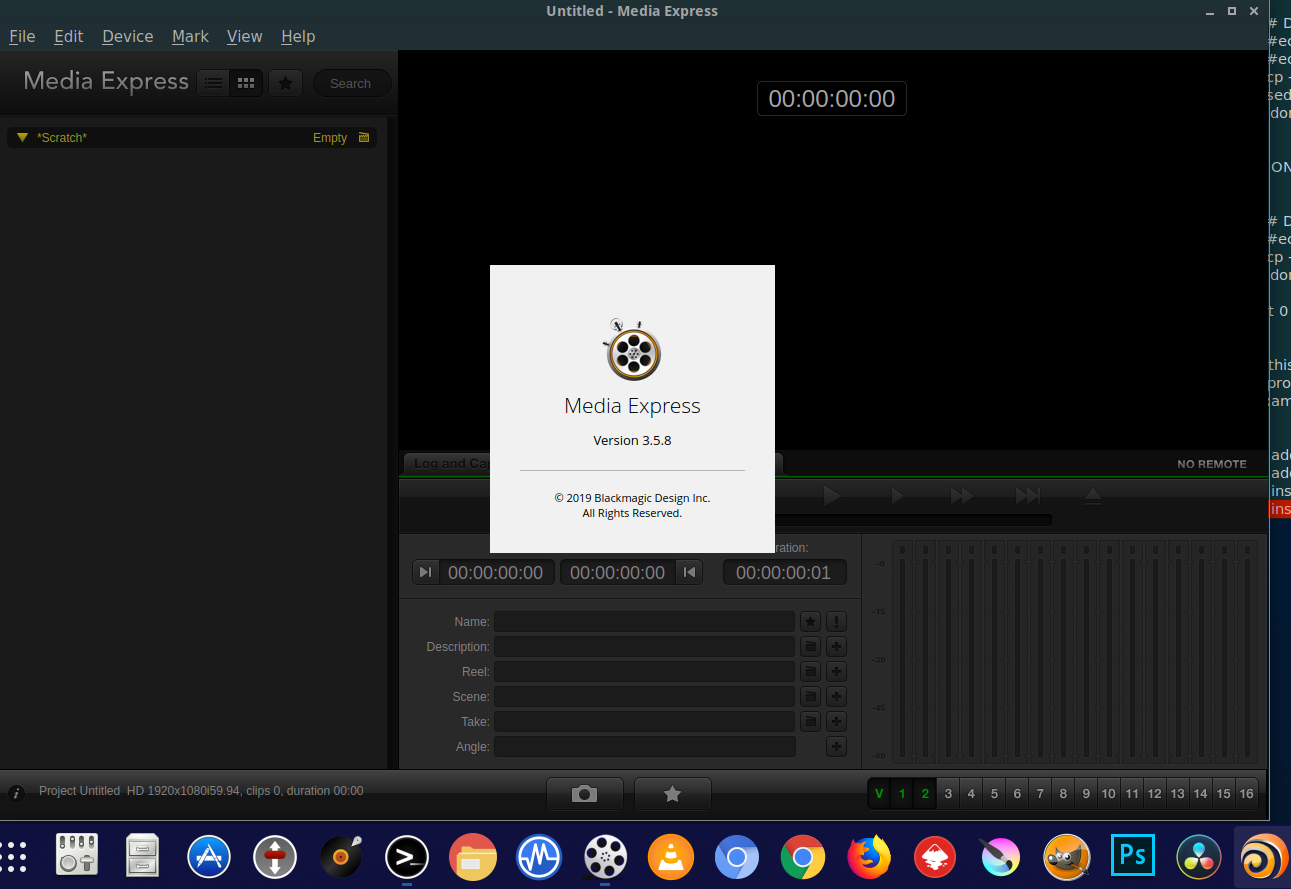Click the NO REMOTE status label
The width and height of the screenshot is (1291, 889).
pyautogui.click(x=1212, y=464)
